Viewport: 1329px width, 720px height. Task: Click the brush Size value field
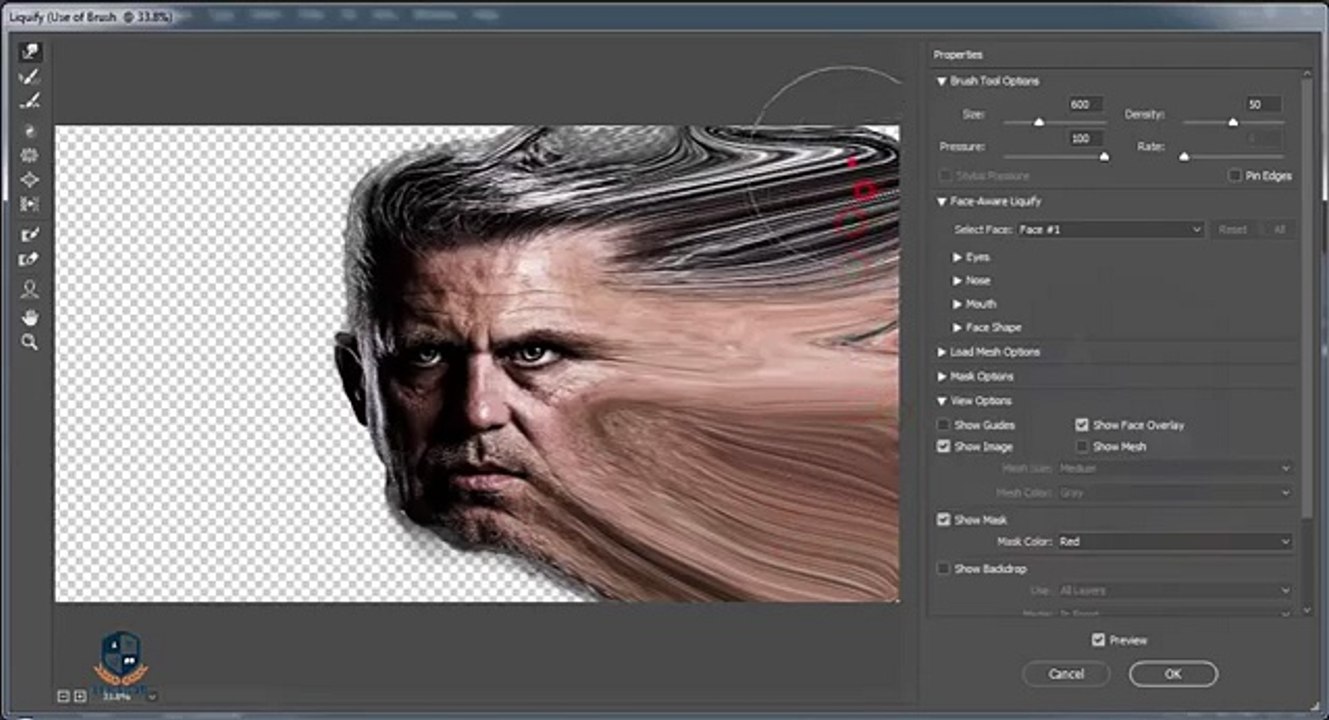(x=1085, y=104)
